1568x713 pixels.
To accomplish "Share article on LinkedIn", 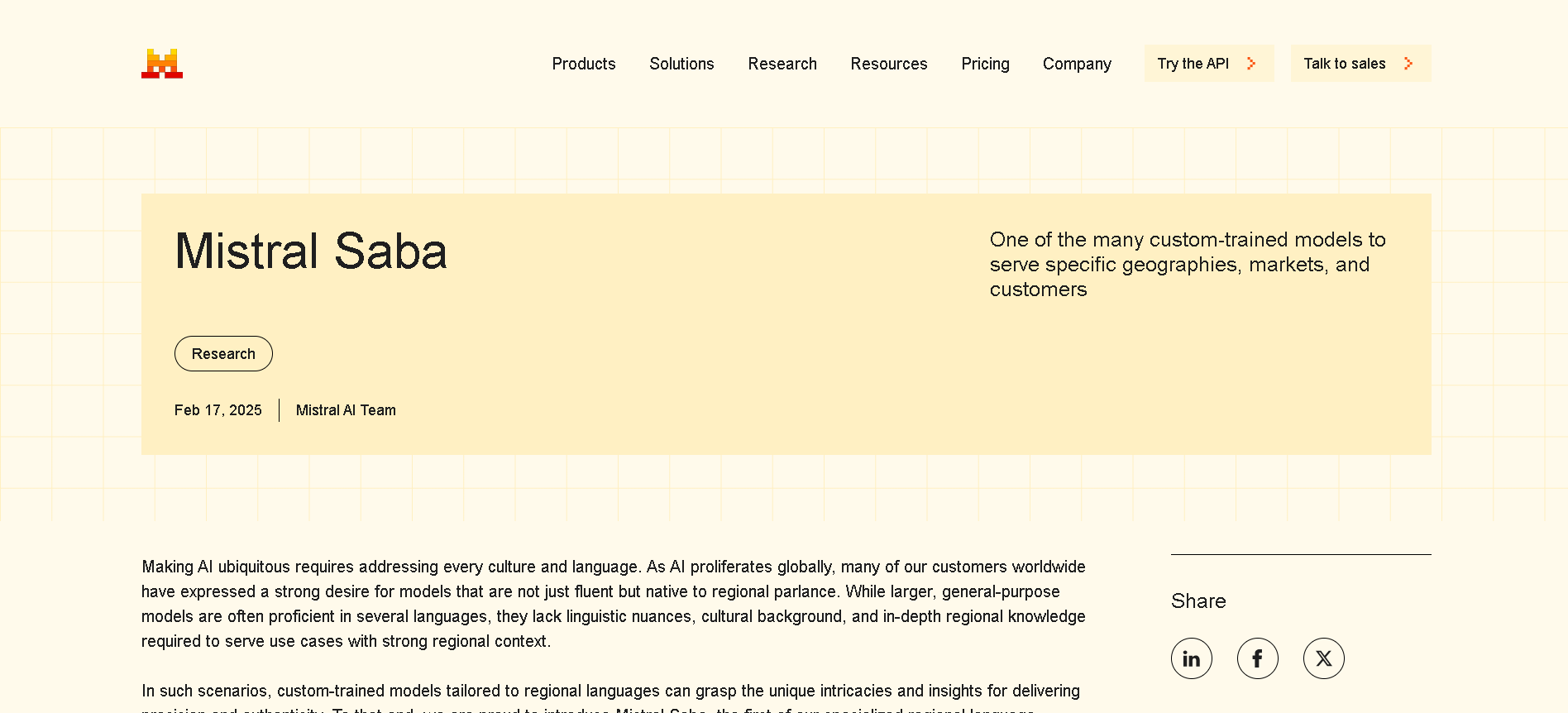I will pyautogui.click(x=1192, y=658).
